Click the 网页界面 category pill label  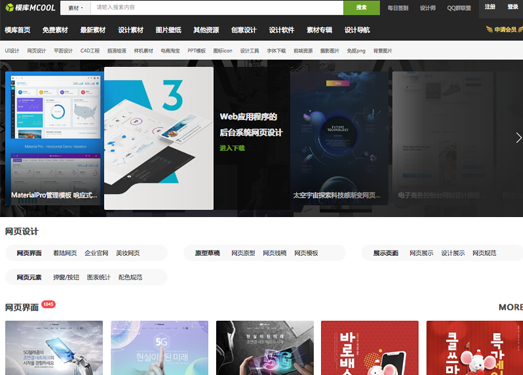click(x=29, y=253)
